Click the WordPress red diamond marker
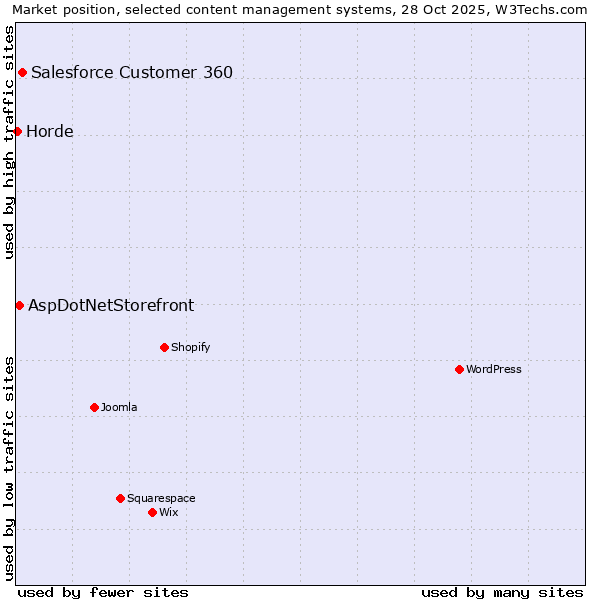This screenshot has width=600, height=600. coord(459,369)
